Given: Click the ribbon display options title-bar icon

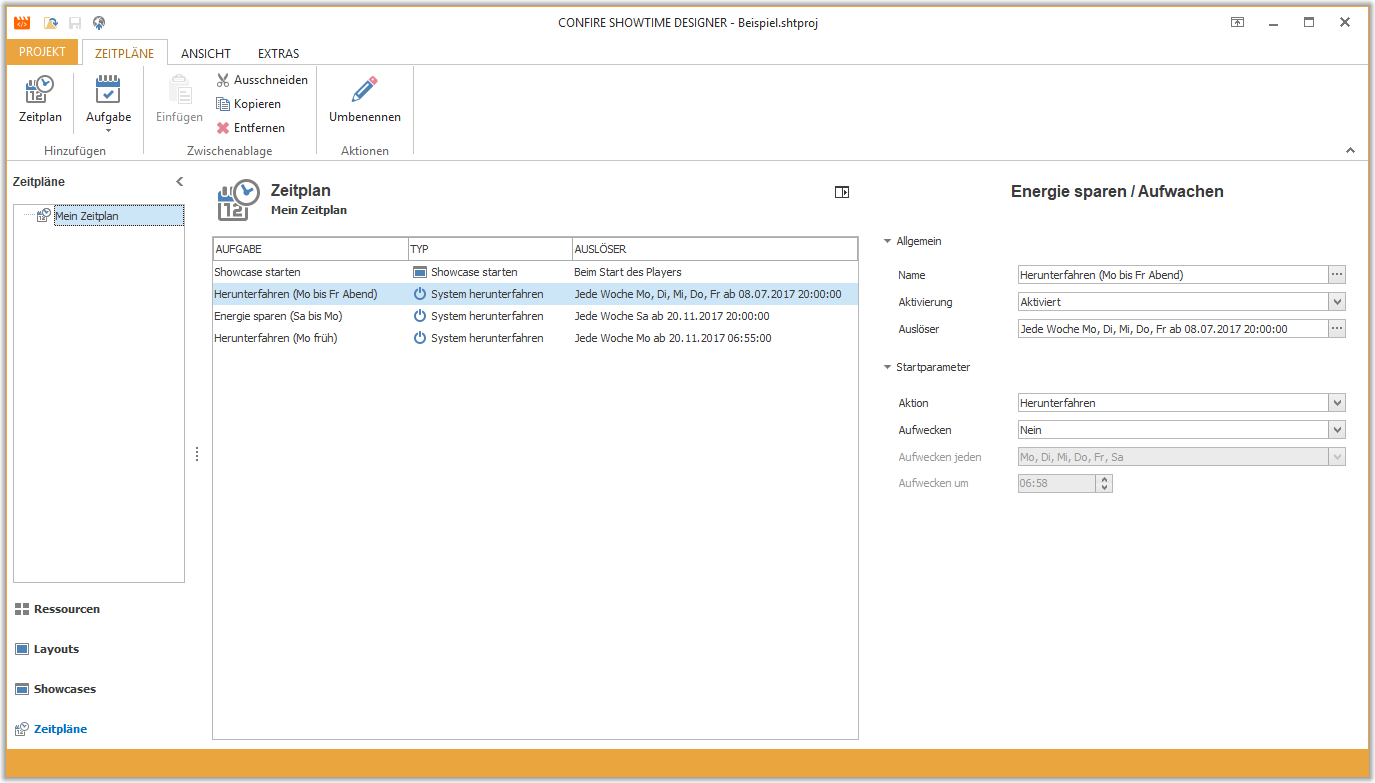Looking at the screenshot, I should 1237,23.
